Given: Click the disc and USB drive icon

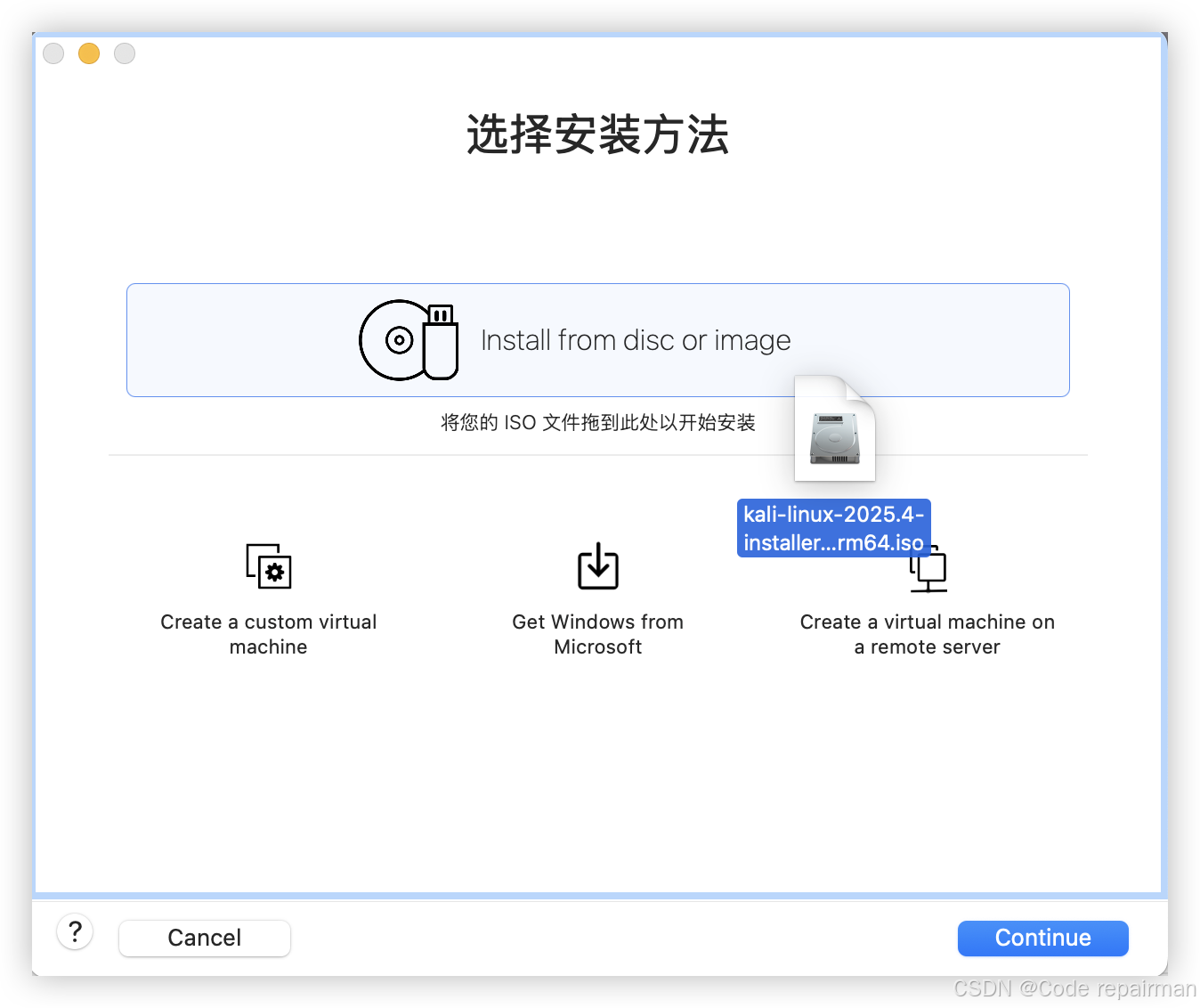Looking at the screenshot, I should coord(408,339).
